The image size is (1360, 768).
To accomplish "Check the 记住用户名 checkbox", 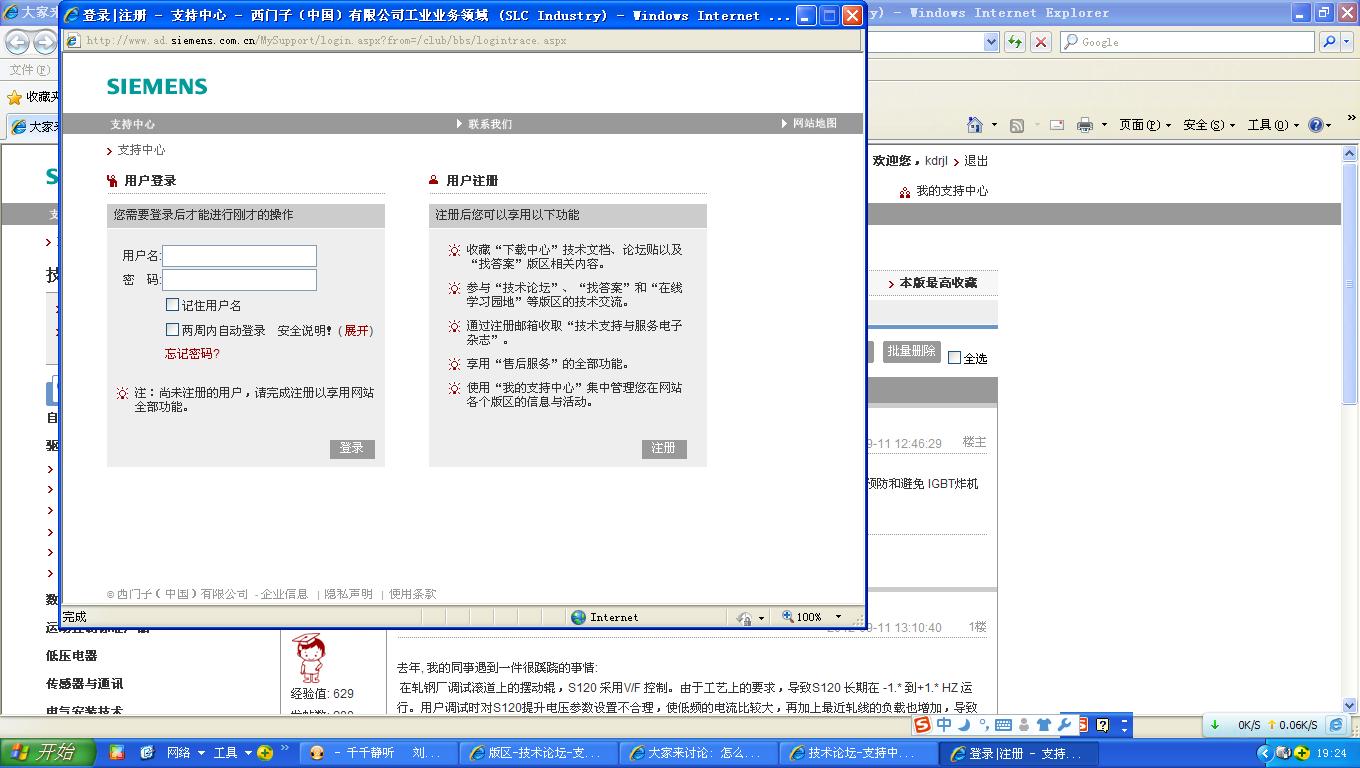I will pyautogui.click(x=173, y=305).
